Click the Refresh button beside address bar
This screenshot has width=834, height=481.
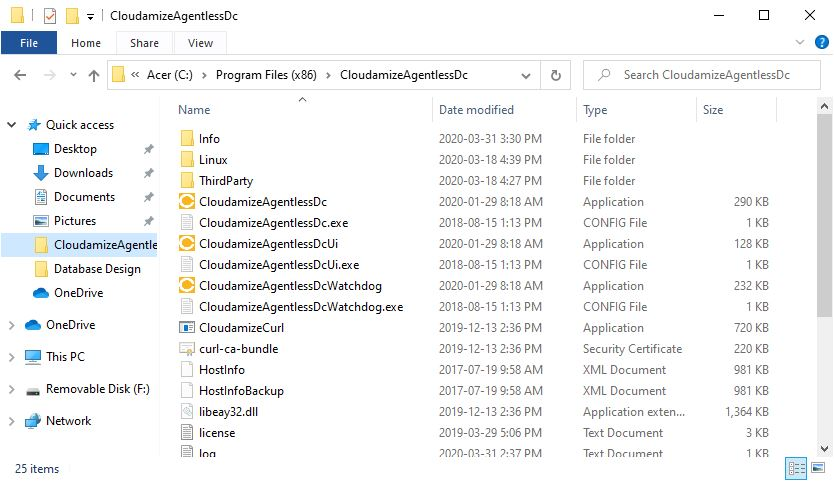[555, 75]
